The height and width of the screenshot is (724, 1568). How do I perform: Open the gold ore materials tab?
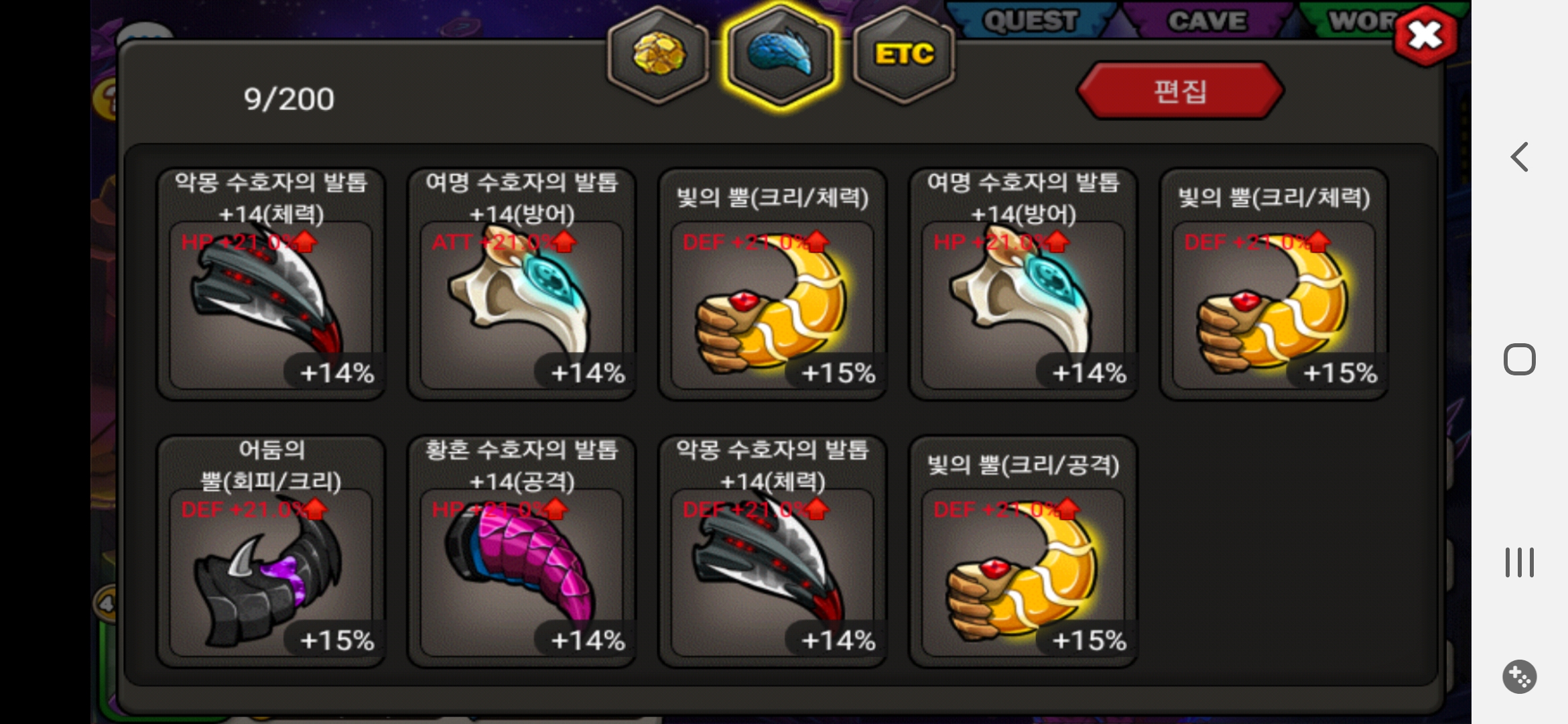[659, 55]
